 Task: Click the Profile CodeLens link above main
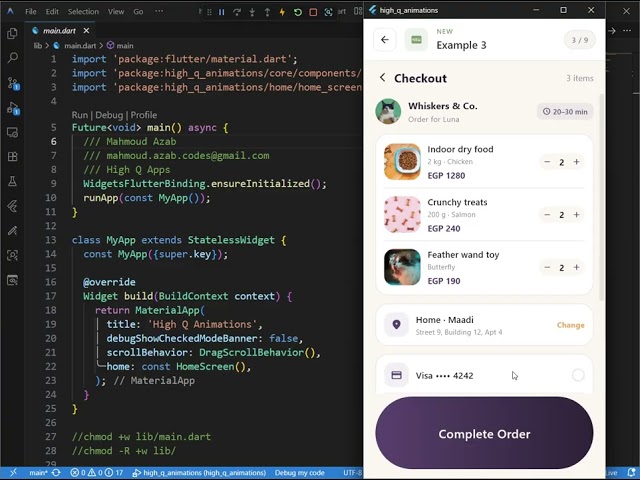(144, 115)
